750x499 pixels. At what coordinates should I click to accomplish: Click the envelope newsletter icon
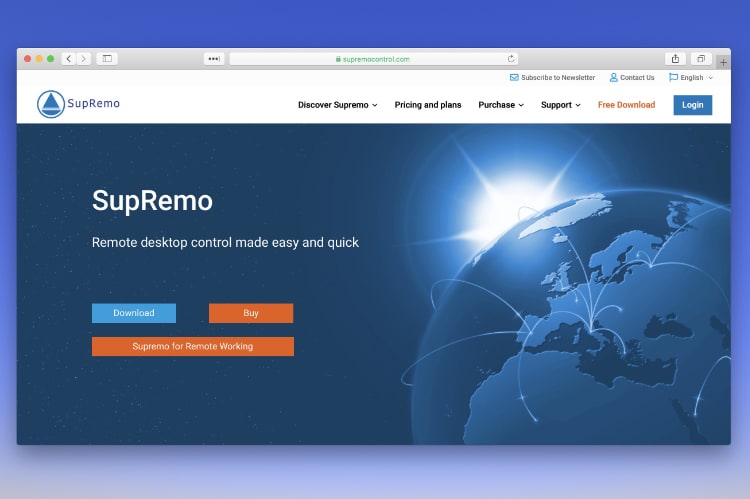[514, 78]
